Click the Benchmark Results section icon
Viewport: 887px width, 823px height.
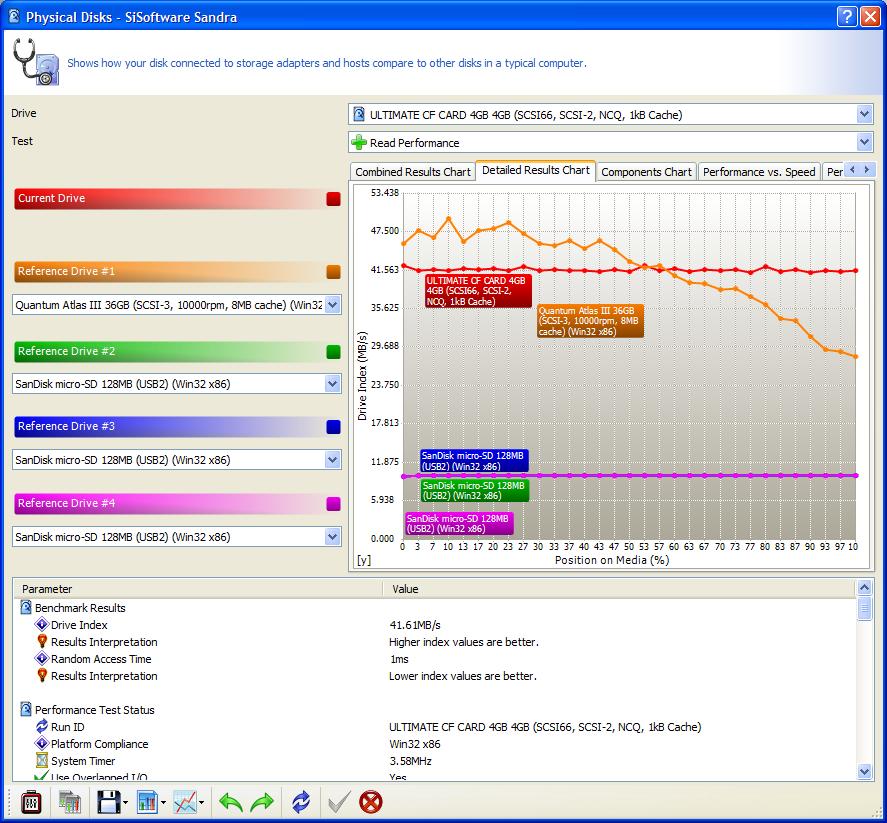(26, 607)
